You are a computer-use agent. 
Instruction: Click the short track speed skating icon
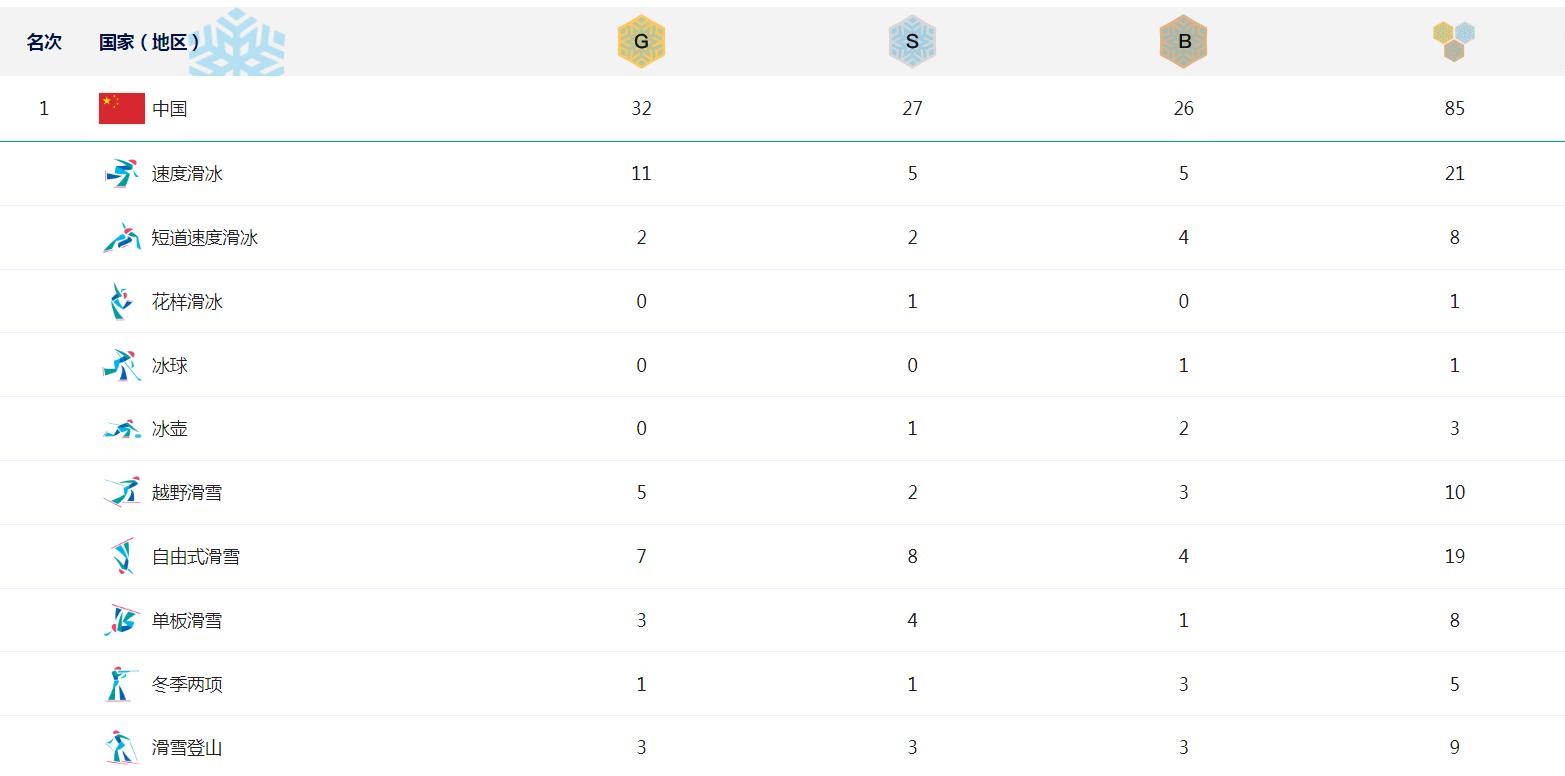coord(122,237)
